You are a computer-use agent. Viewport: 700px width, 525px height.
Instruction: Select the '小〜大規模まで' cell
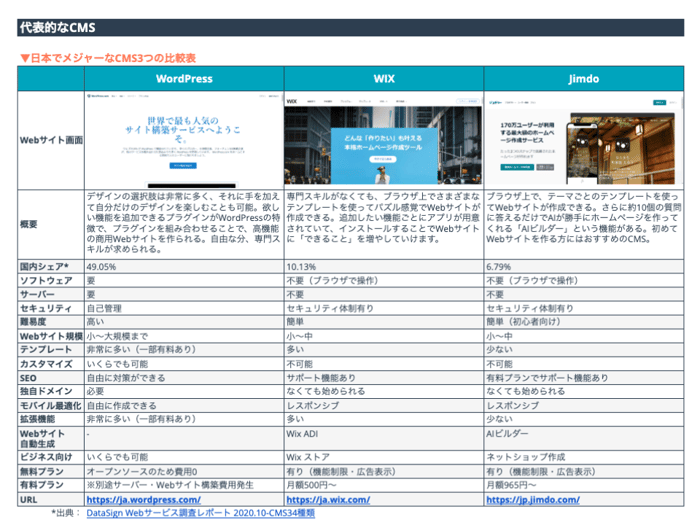click(117, 336)
